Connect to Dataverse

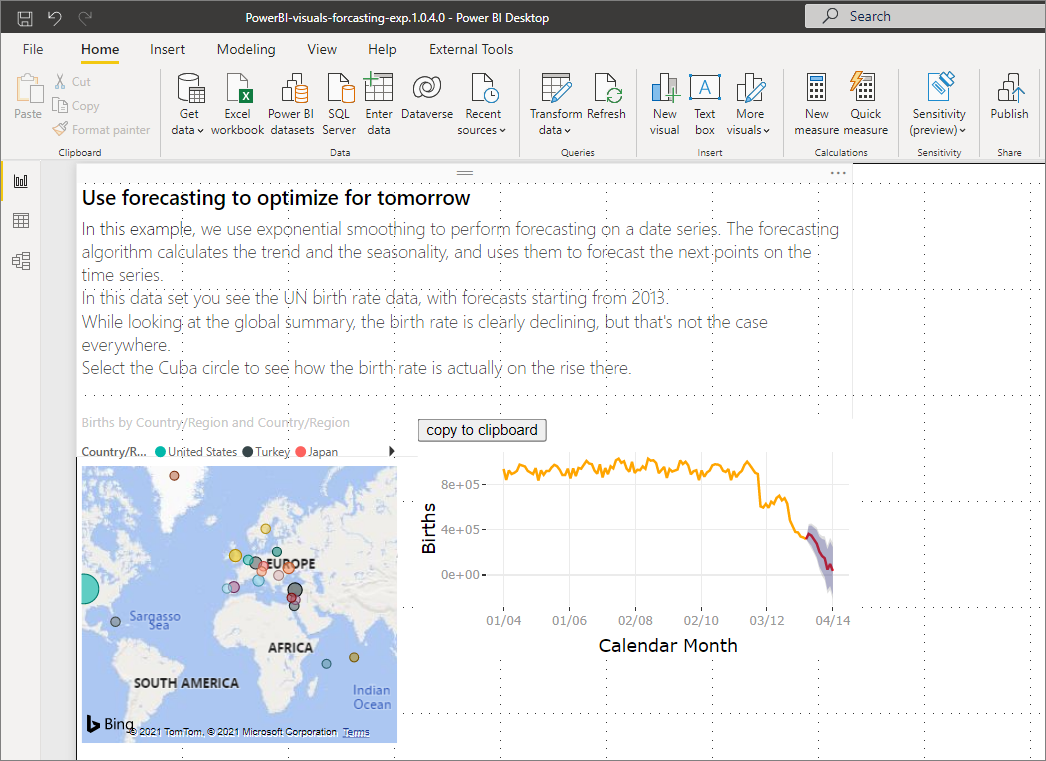[427, 97]
